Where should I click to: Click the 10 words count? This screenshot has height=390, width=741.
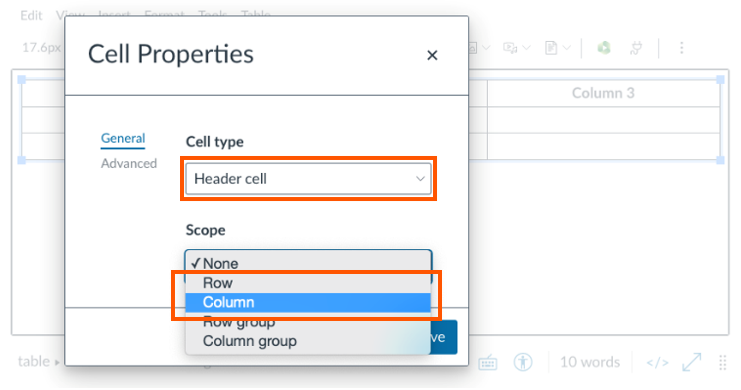coord(590,362)
